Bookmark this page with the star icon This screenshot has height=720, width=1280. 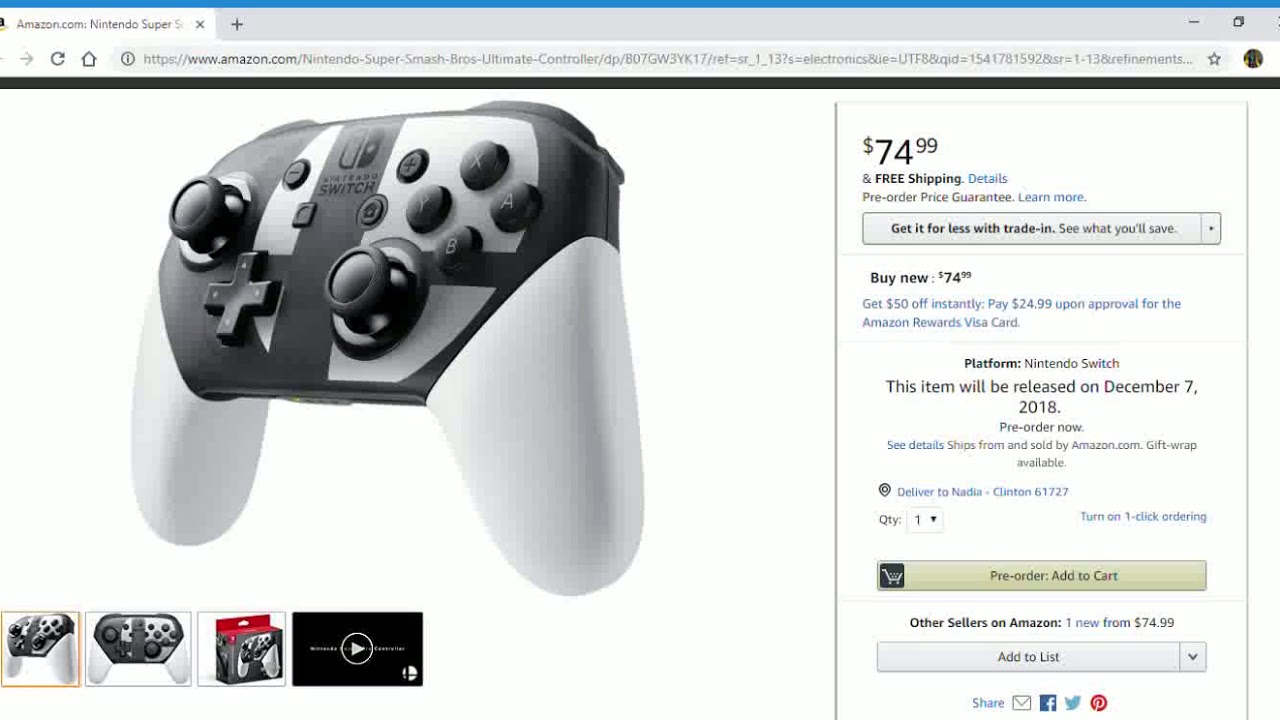[x=1214, y=59]
